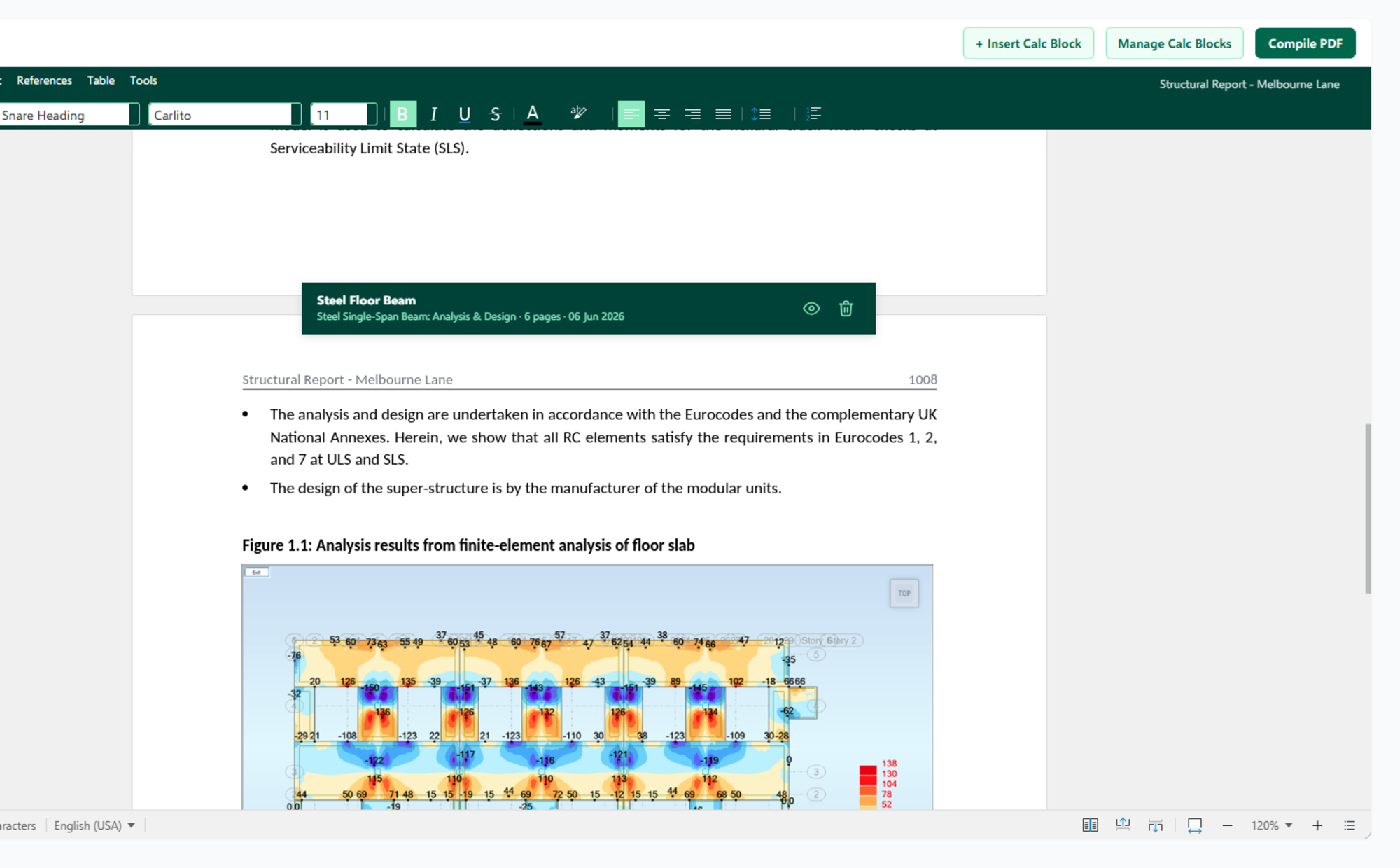Justify the paragraph text
The height and width of the screenshot is (868, 1400).
point(723,114)
